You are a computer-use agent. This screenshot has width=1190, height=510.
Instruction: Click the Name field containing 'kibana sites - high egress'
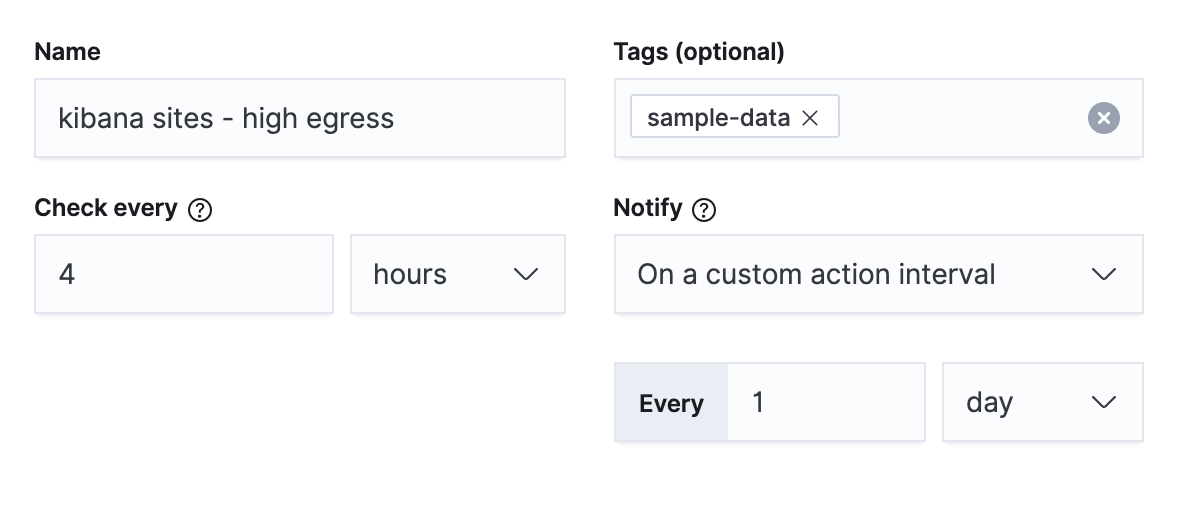pos(299,118)
